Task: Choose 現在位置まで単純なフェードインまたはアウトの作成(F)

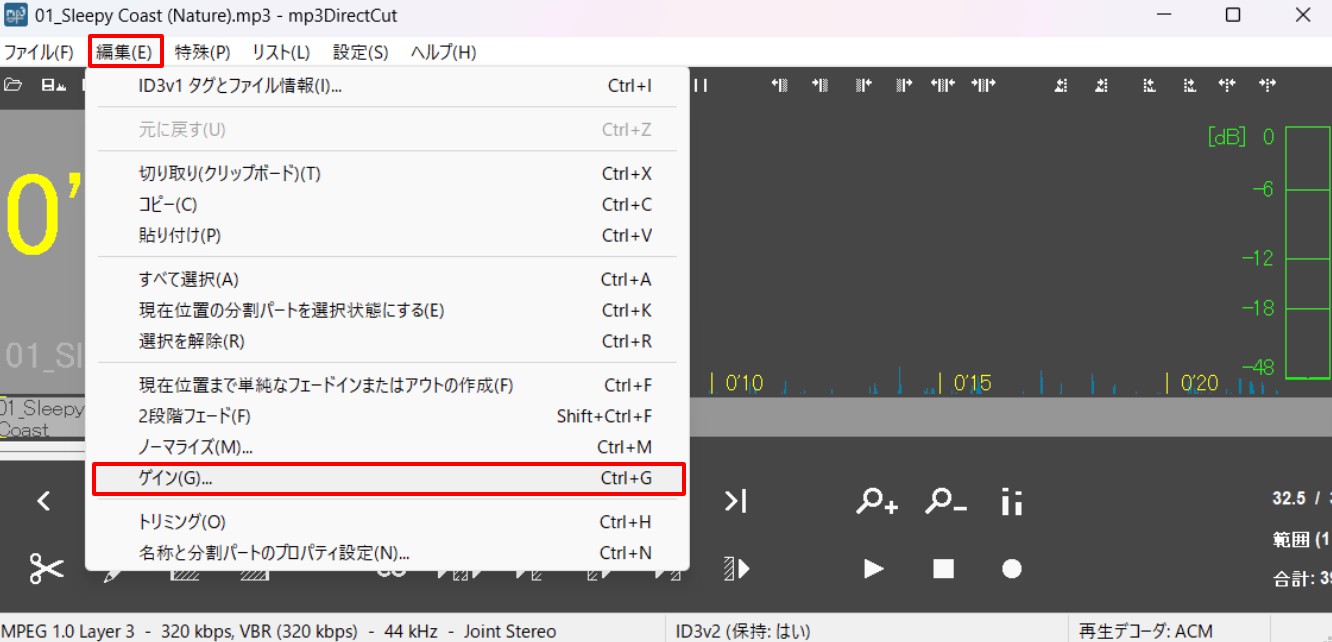Action: [x=387, y=385]
